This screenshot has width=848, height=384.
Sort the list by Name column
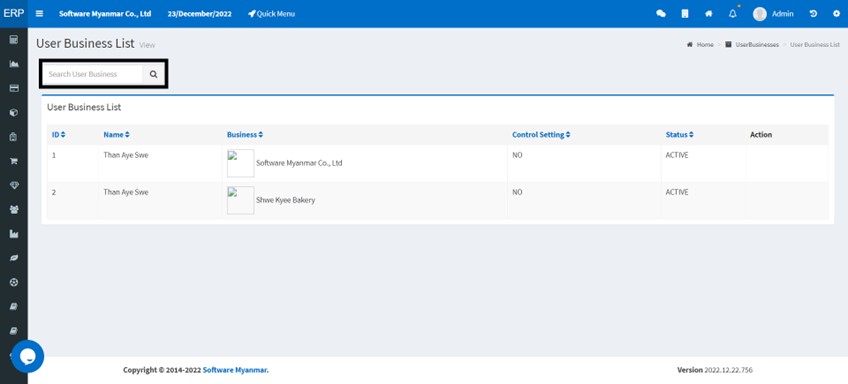click(116, 135)
